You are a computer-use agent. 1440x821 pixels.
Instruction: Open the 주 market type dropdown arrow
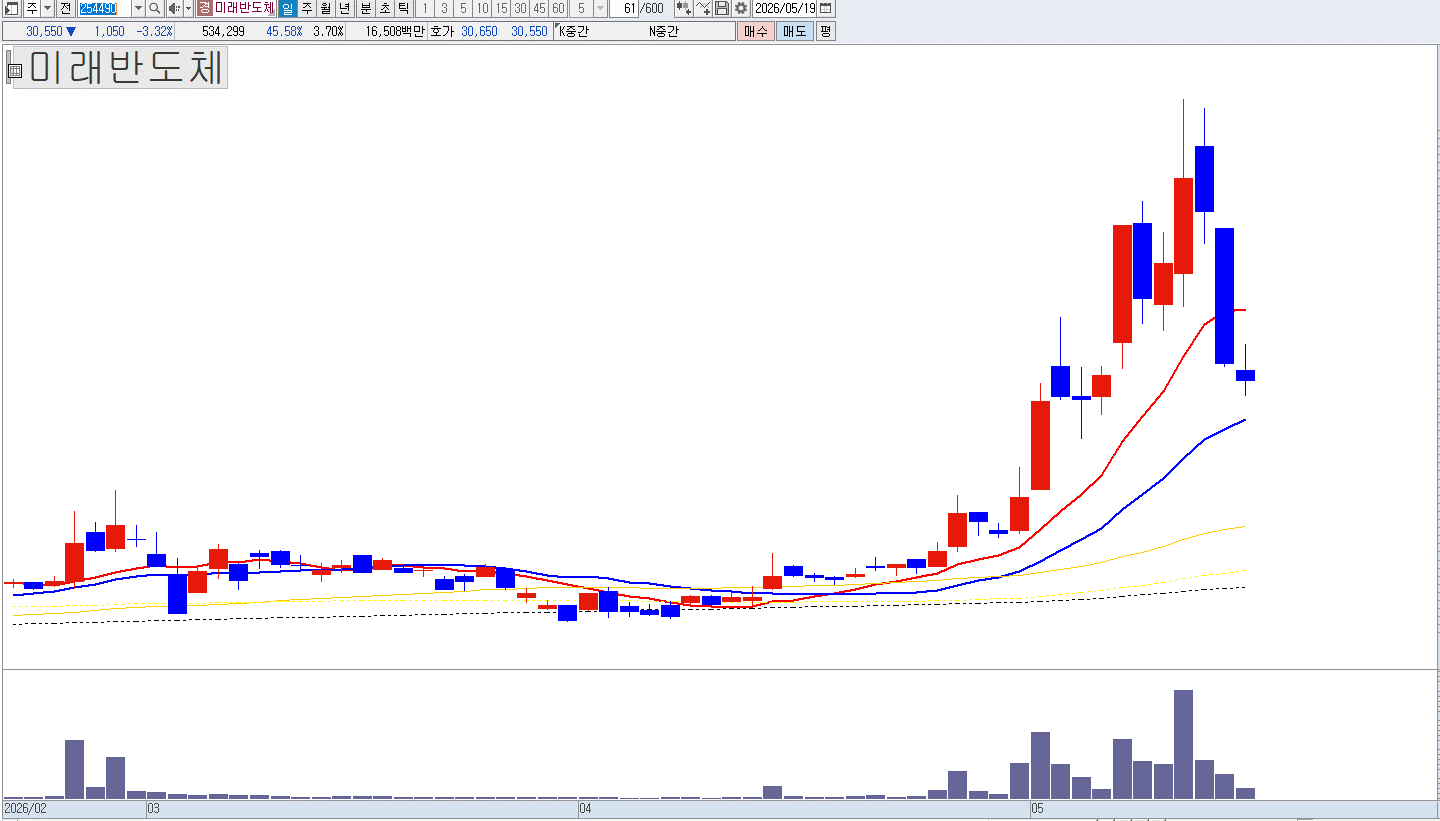pyautogui.click(x=47, y=8)
